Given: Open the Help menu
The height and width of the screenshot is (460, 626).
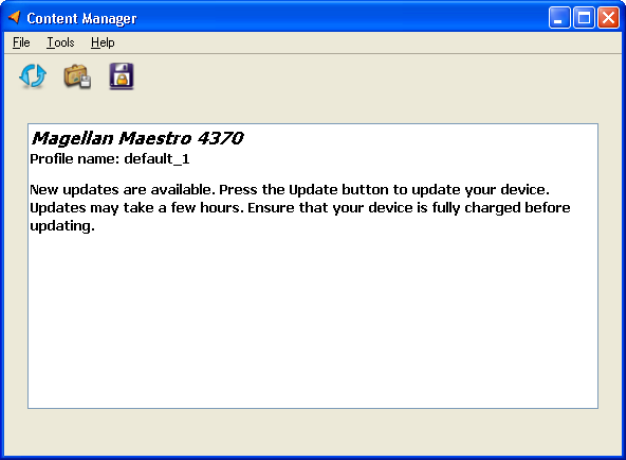Looking at the screenshot, I should pos(103,42).
